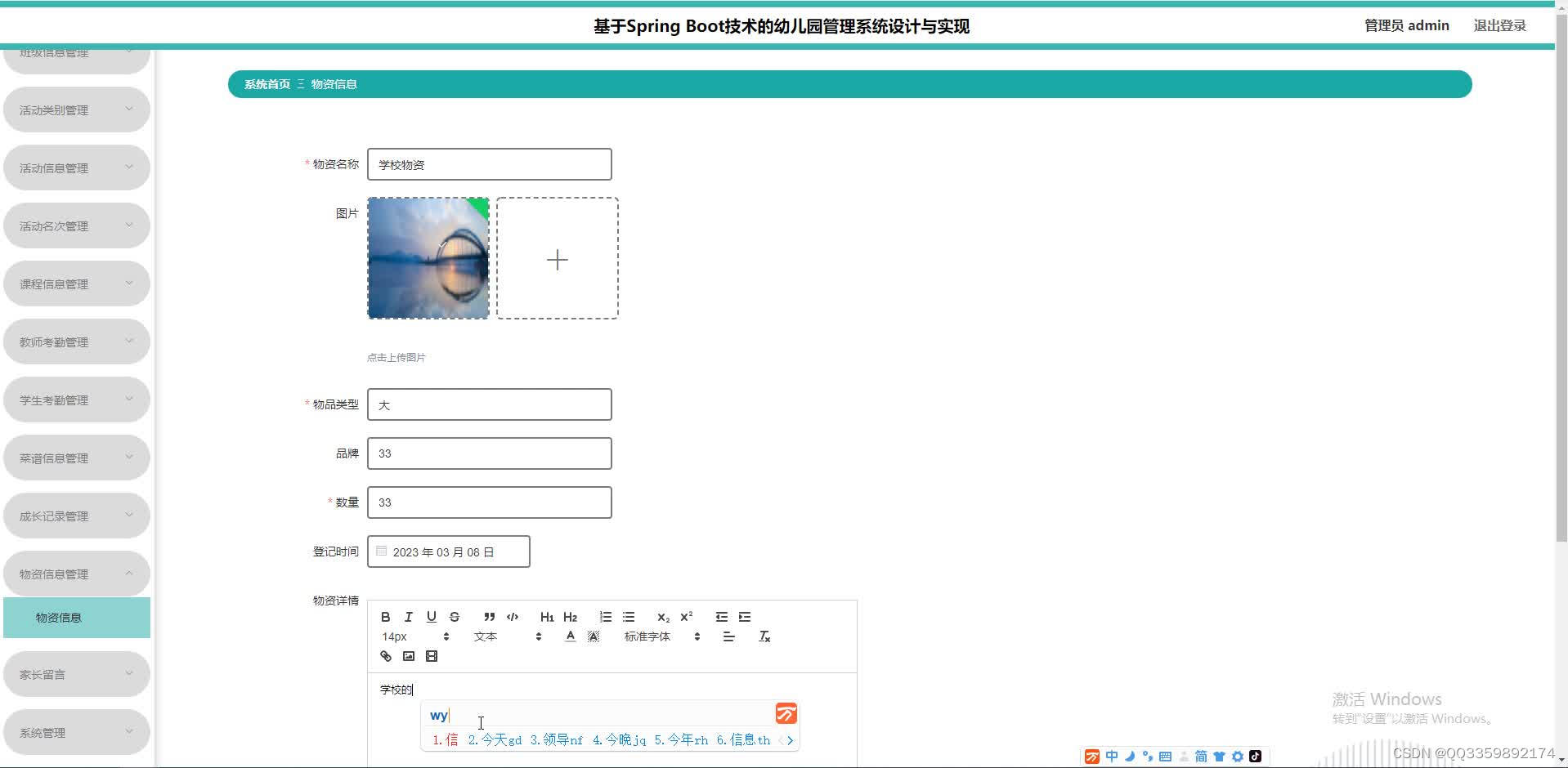Insert an image in editor

(409, 656)
